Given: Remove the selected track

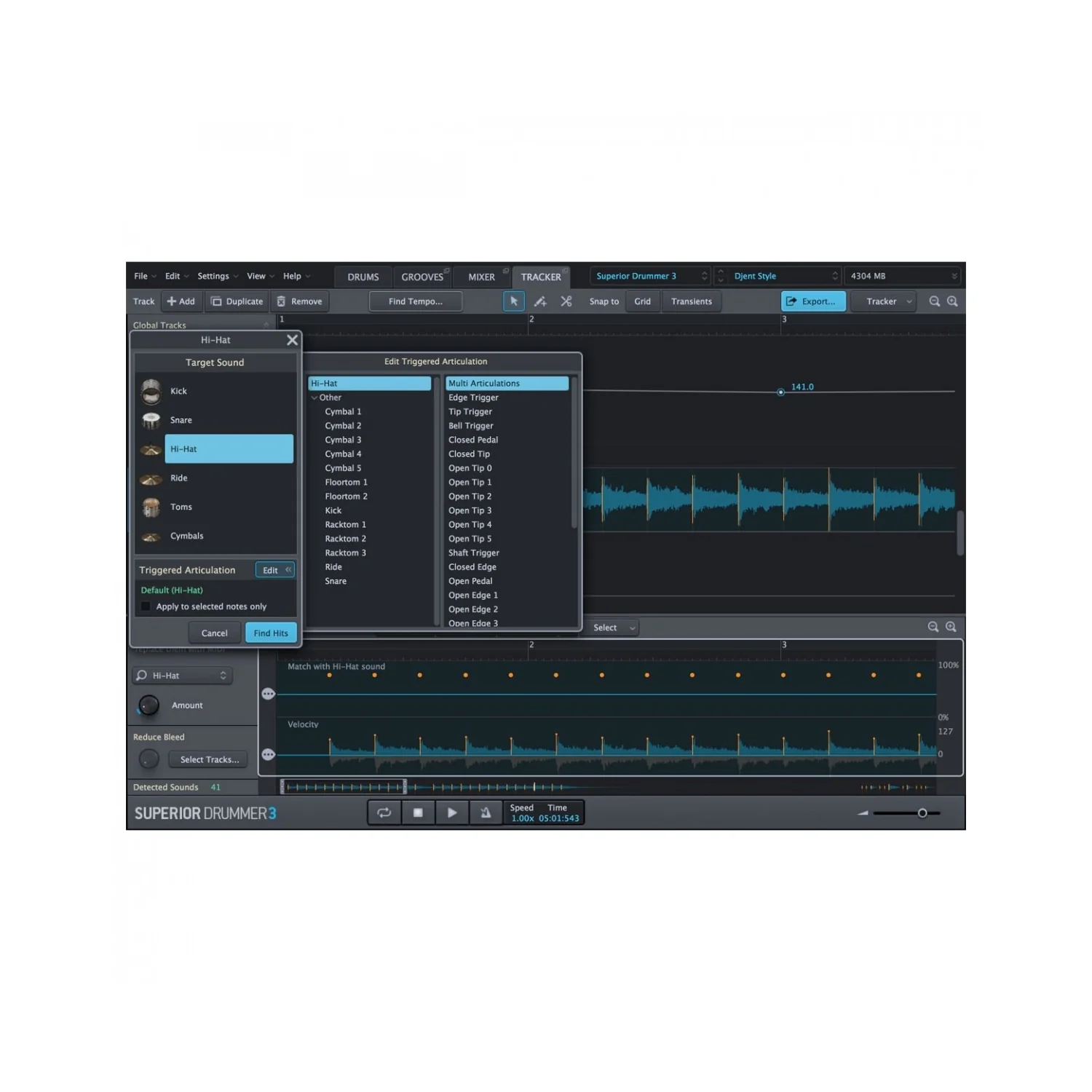Looking at the screenshot, I should tap(299, 301).
